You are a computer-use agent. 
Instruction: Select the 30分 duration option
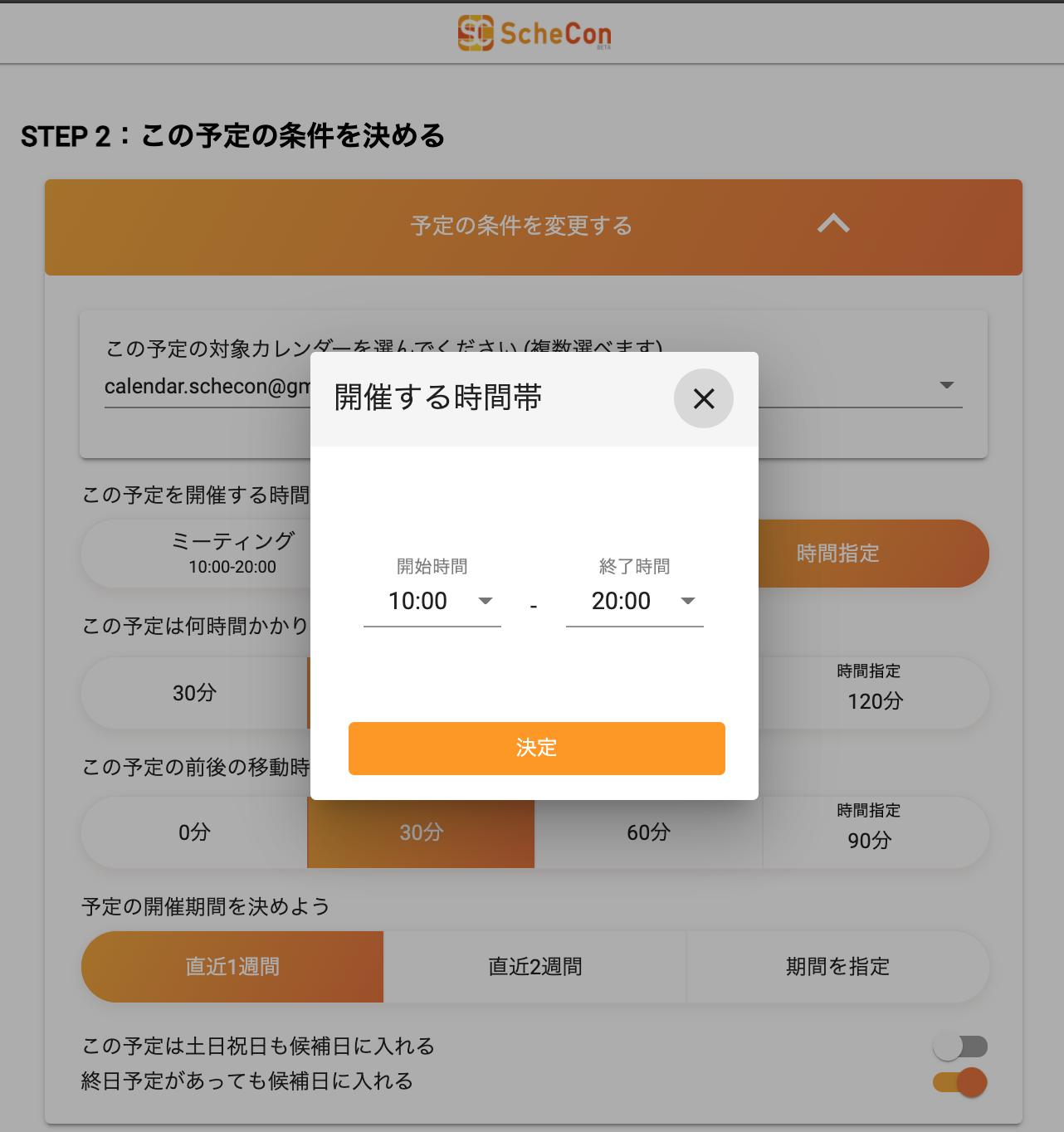[x=194, y=693]
